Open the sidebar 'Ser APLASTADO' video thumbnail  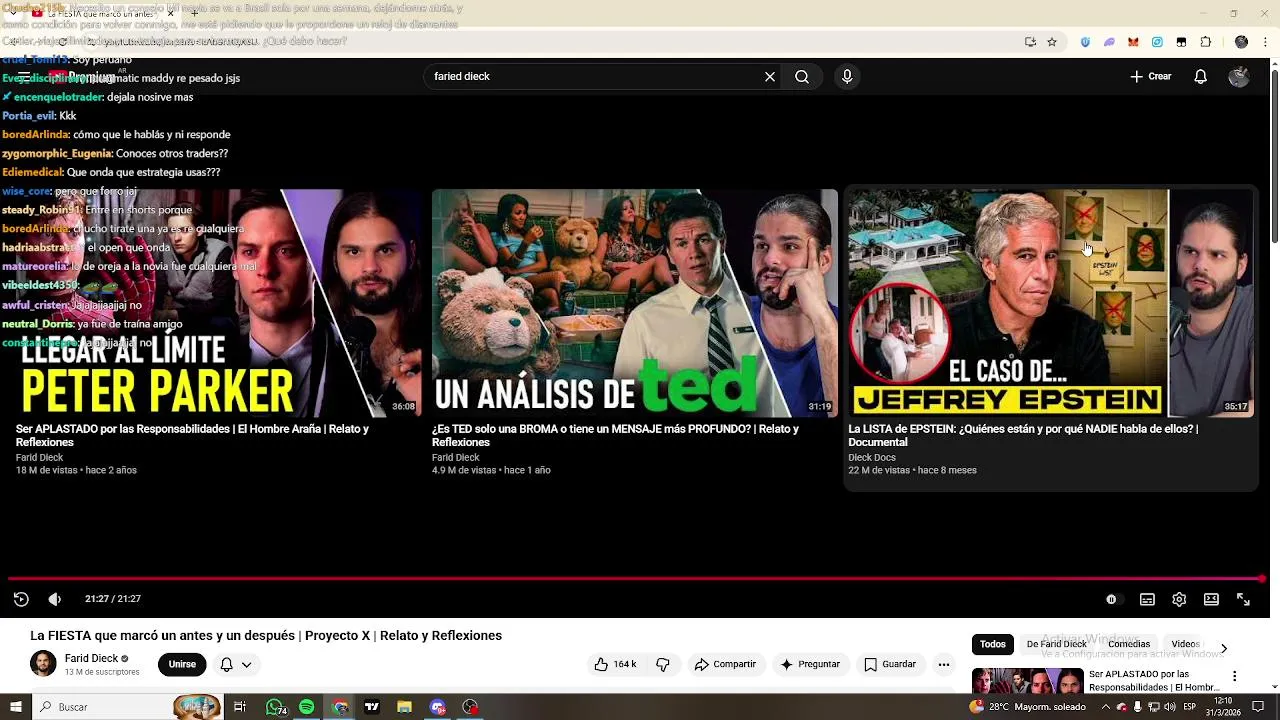(1027, 680)
